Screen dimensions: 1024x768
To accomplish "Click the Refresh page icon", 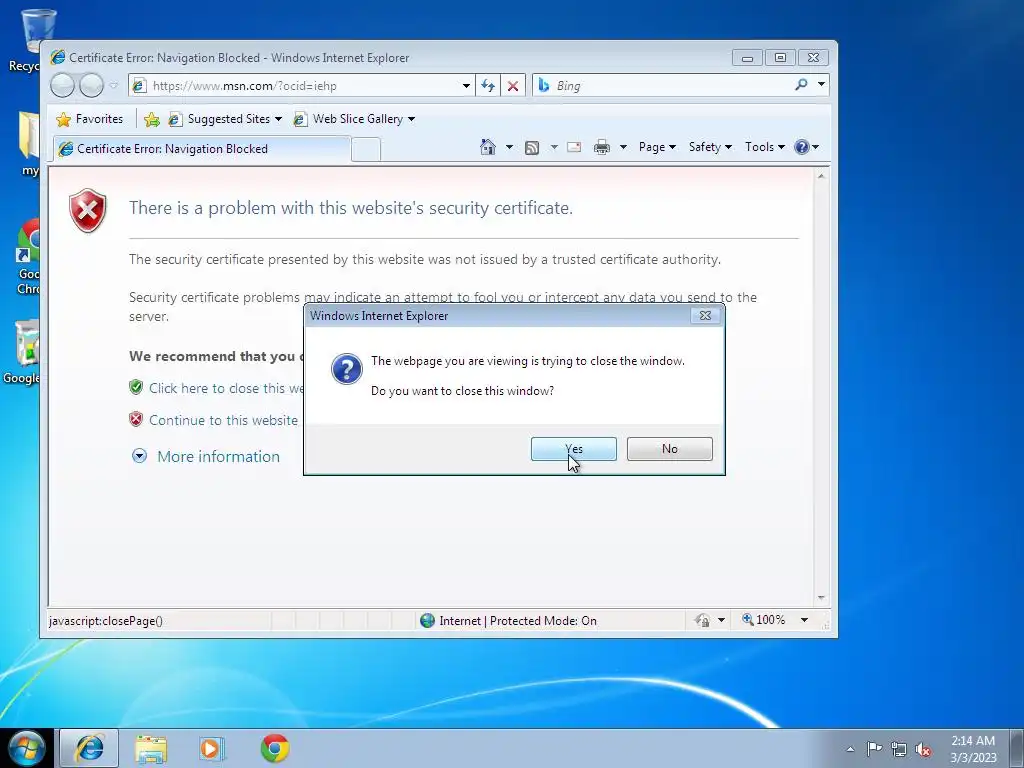I will click(x=488, y=86).
